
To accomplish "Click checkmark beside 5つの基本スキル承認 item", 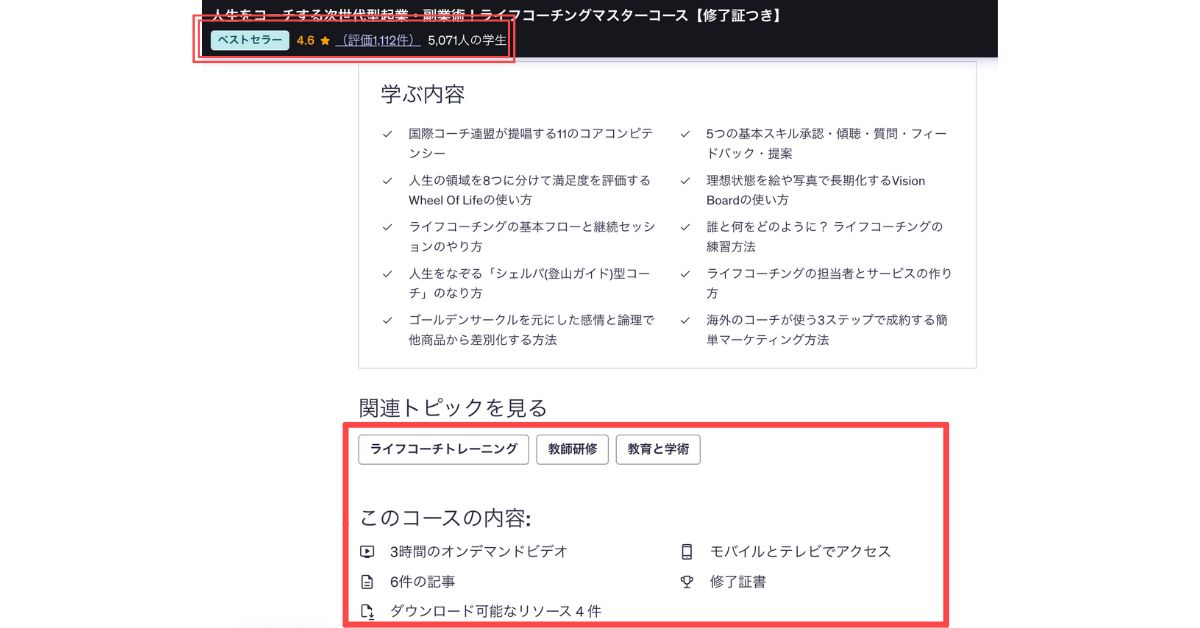I will point(685,134).
